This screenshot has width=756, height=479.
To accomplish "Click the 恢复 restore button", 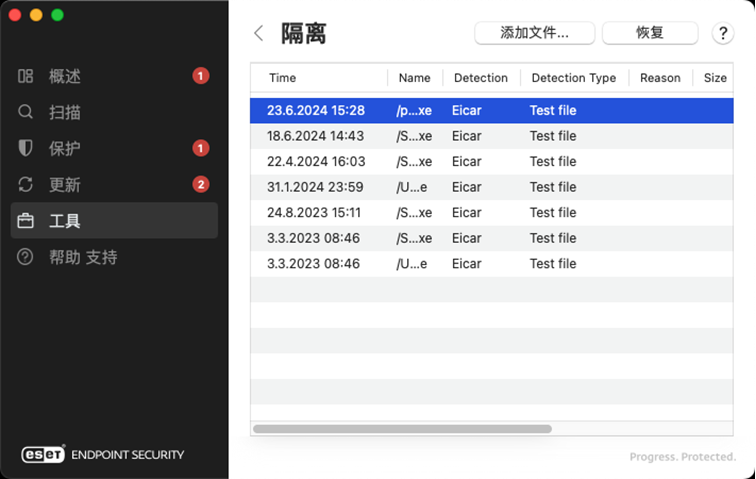I will 649,33.
